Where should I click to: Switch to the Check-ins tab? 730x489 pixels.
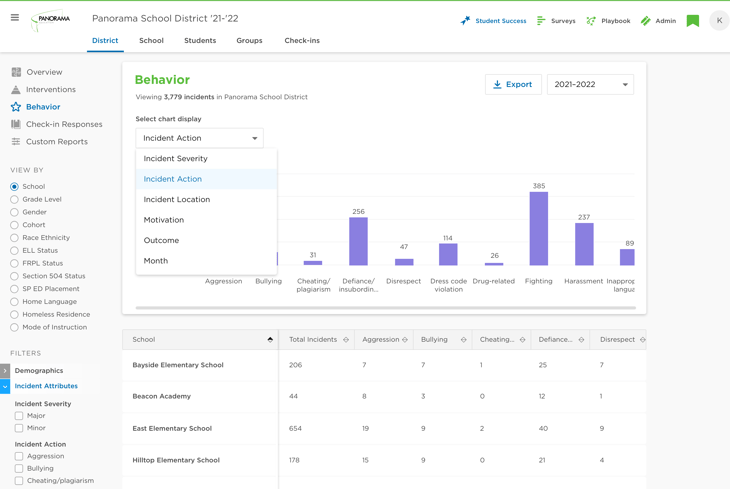click(x=302, y=41)
